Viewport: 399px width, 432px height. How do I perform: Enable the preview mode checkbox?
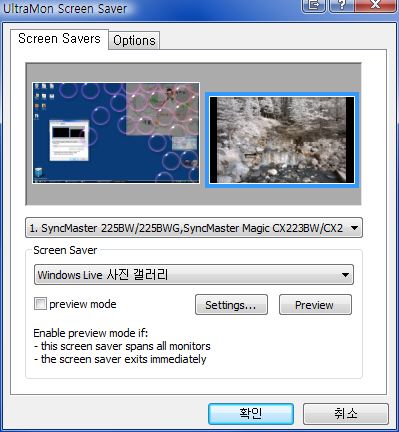point(40,304)
